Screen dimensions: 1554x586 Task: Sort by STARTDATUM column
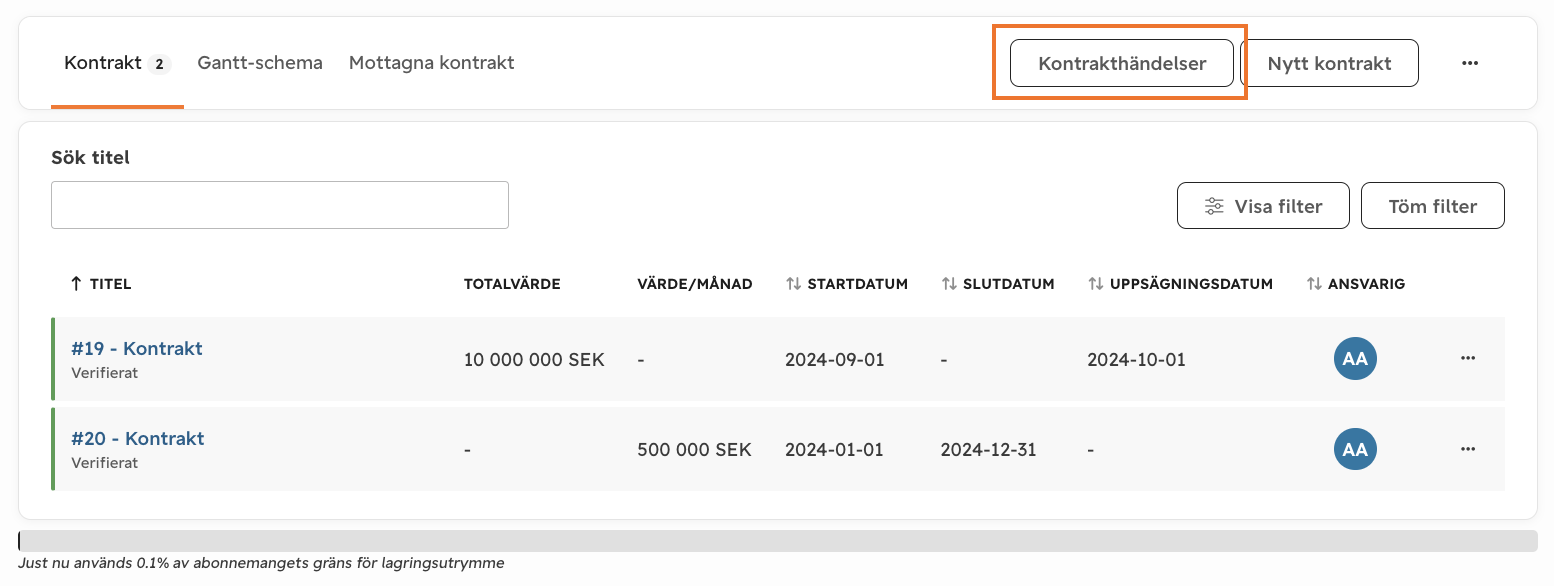pyautogui.click(x=847, y=284)
